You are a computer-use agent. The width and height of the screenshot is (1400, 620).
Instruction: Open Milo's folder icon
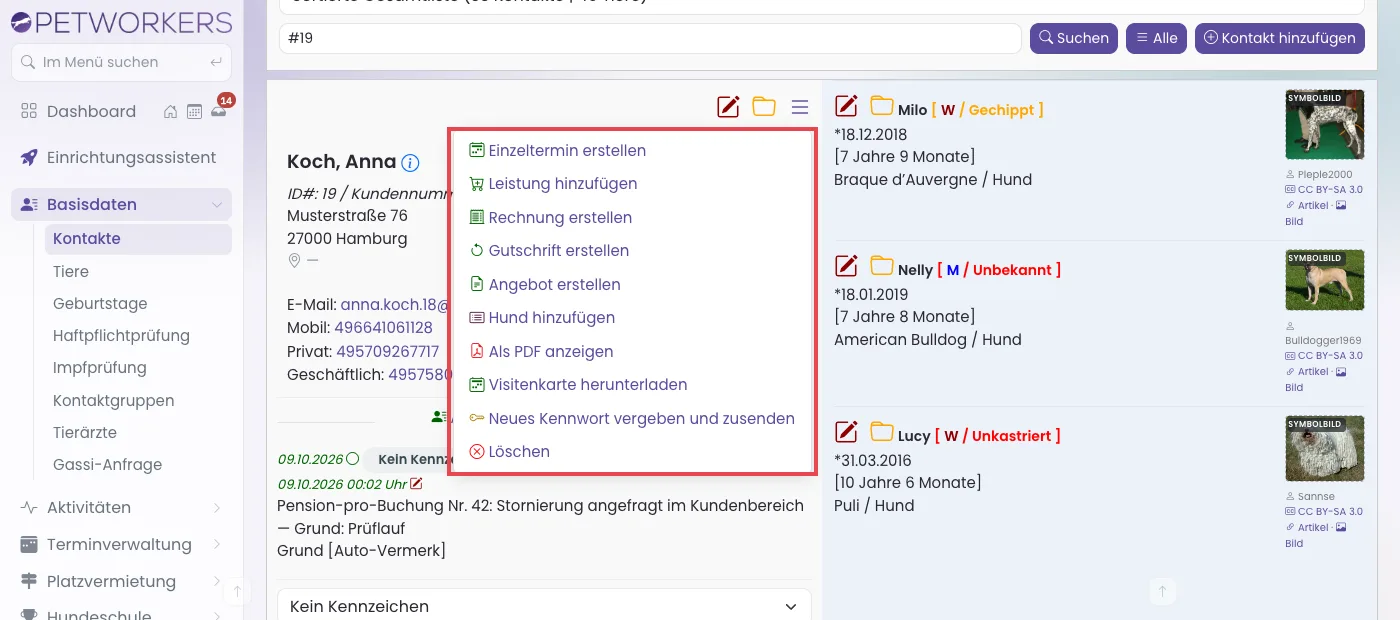click(881, 105)
